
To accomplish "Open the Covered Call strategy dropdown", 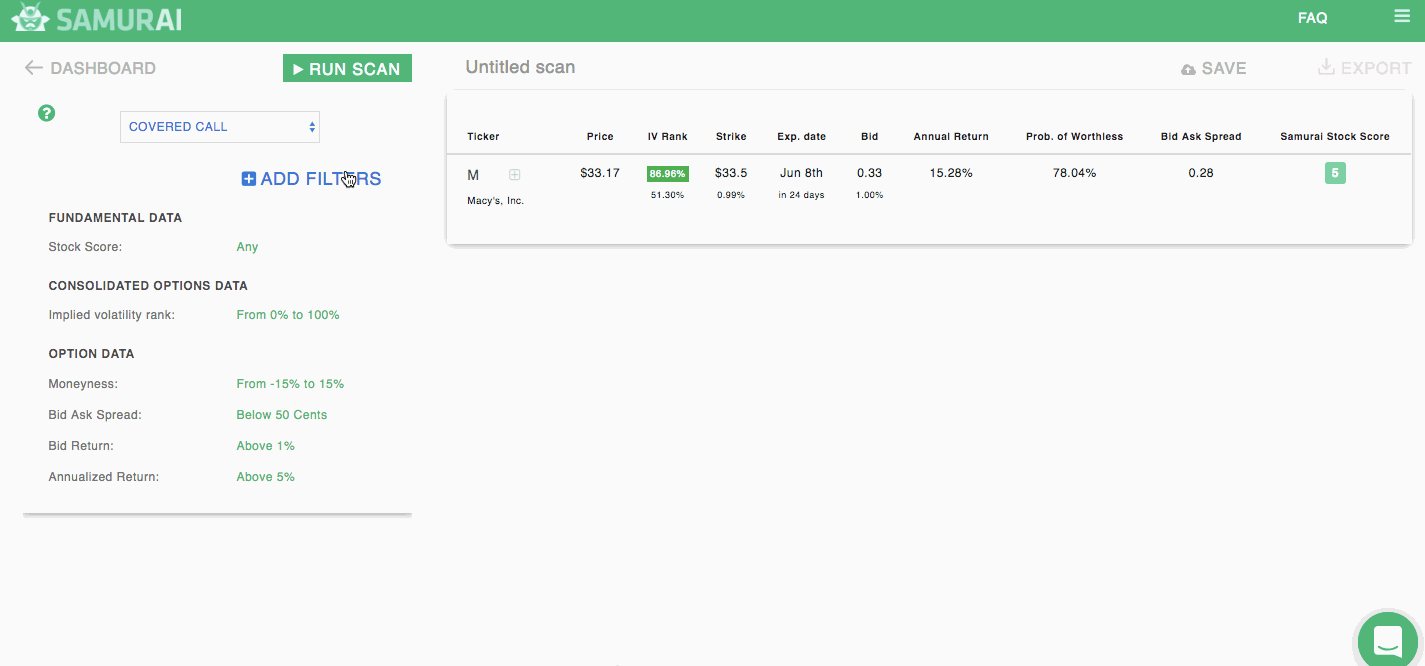I will [220, 127].
